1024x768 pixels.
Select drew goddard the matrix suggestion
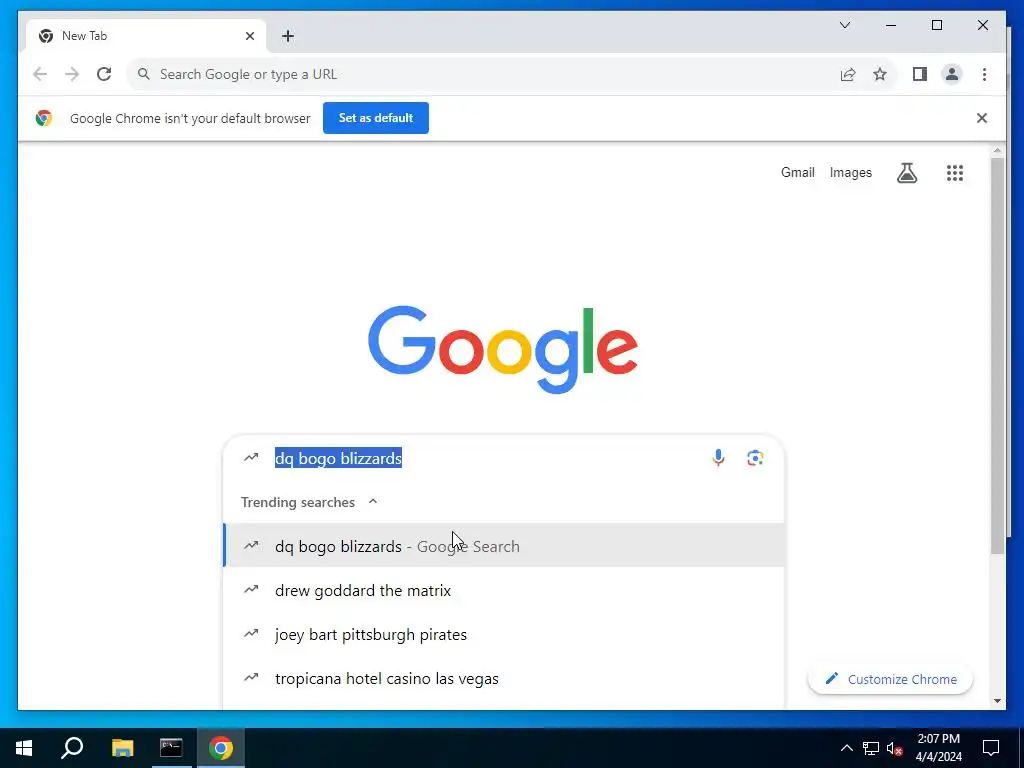pyautogui.click(x=504, y=590)
